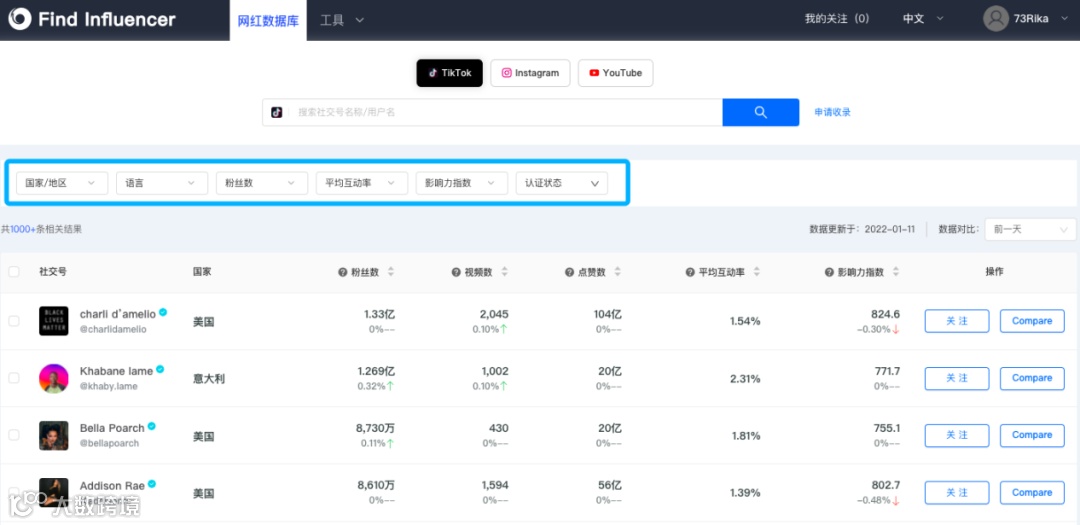Sort by 粉丝数 using sort arrows
1080x525 pixels.
(391, 272)
